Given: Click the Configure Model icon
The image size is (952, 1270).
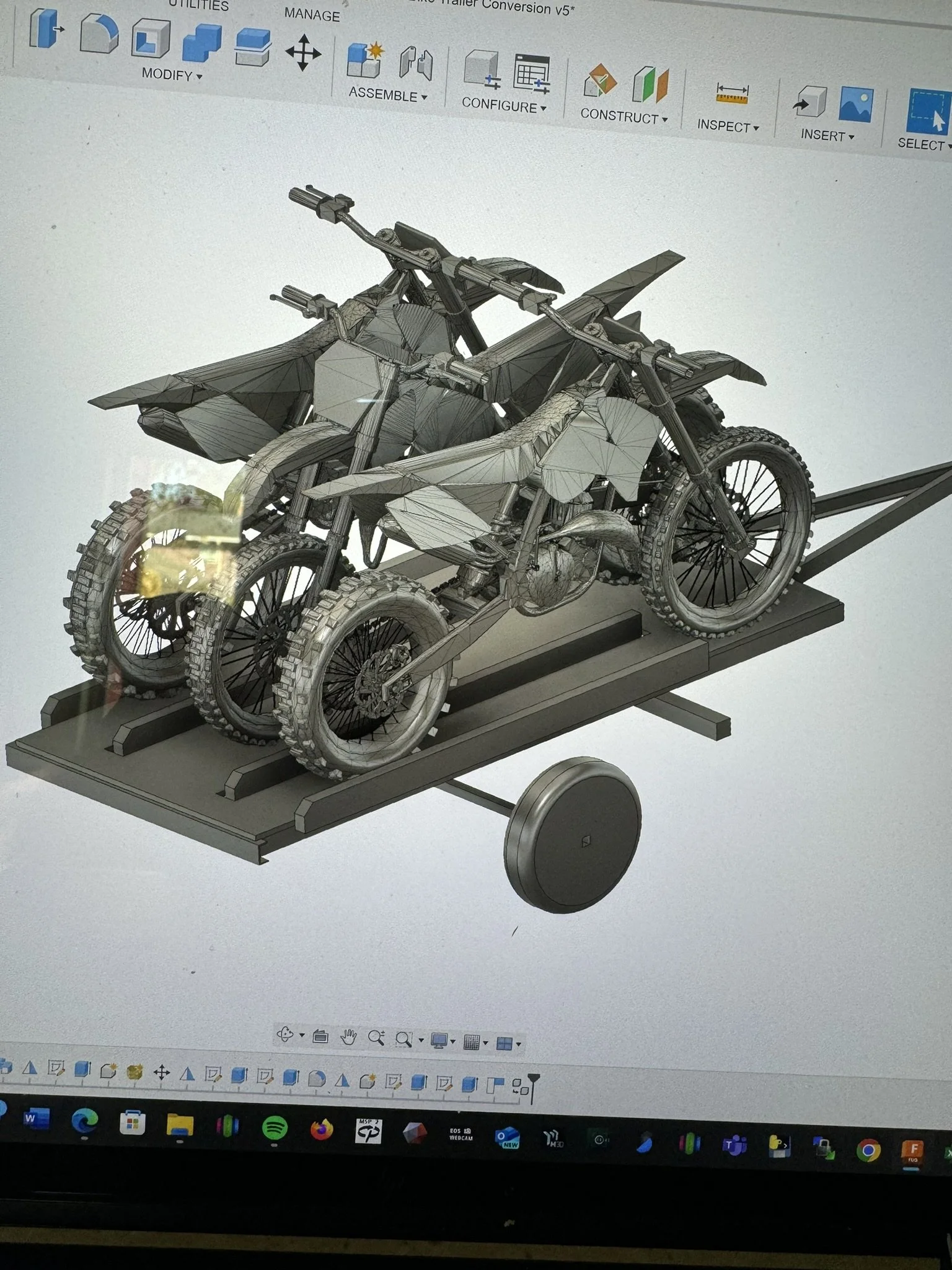Looking at the screenshot, I should 482,69.
